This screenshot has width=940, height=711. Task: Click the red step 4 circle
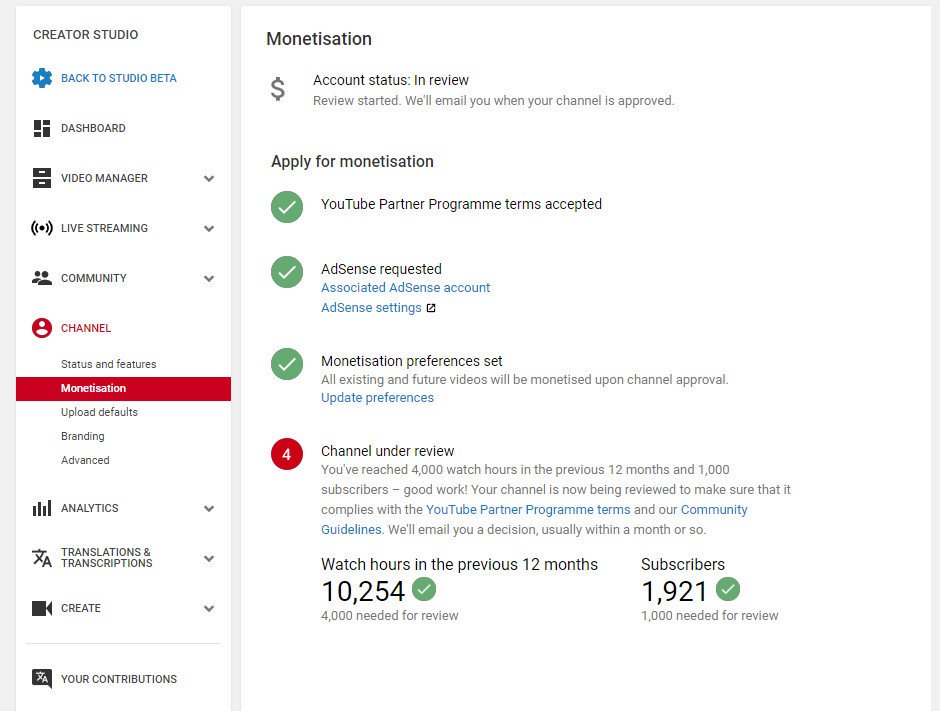(287, 454)
